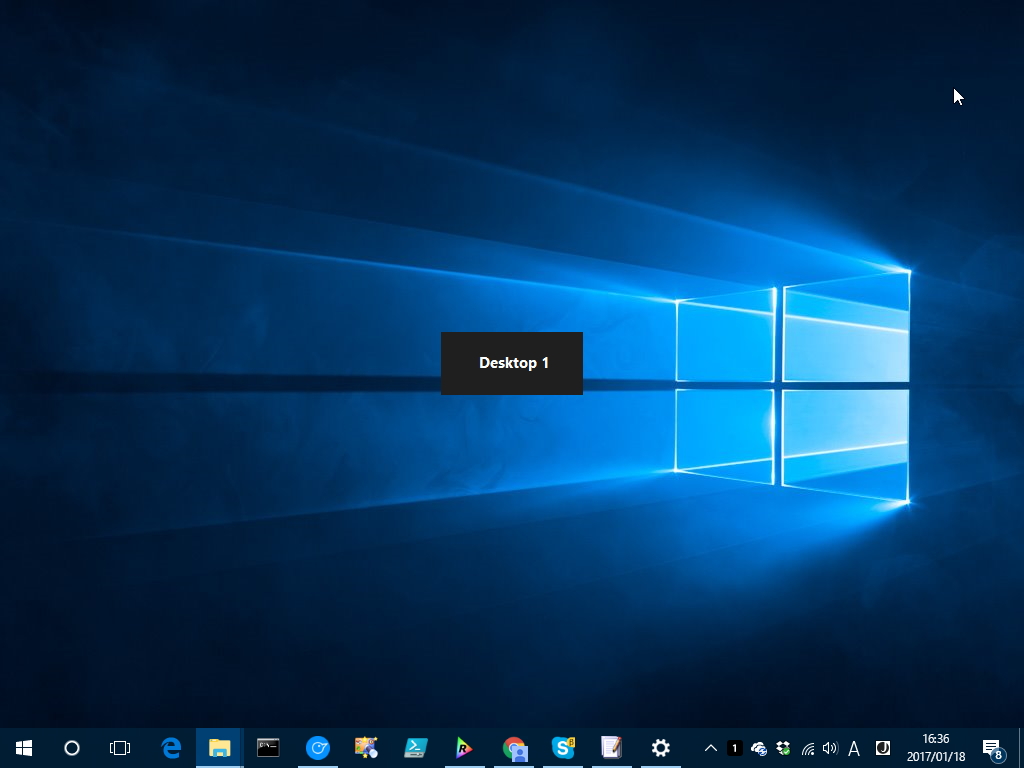Click the Desktop 1 overlay label
This screenshot has width=1024, height=768.
514,363
